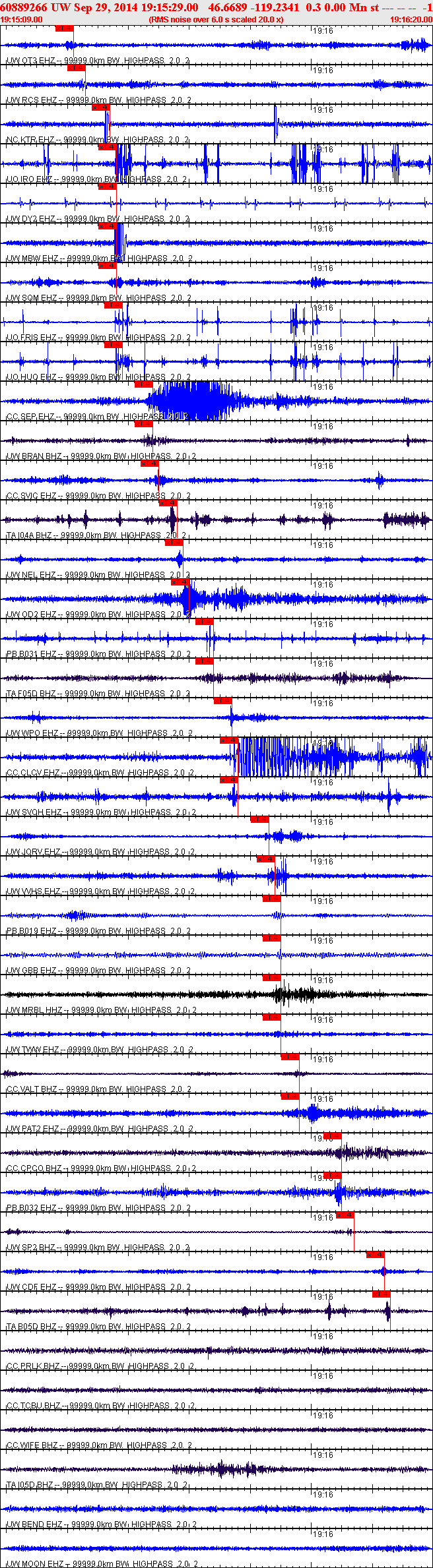Viewport: 433px width, 1568px height.
Task: Select the red pick flag on the CC SEP trace
Action: click(143, 384)
